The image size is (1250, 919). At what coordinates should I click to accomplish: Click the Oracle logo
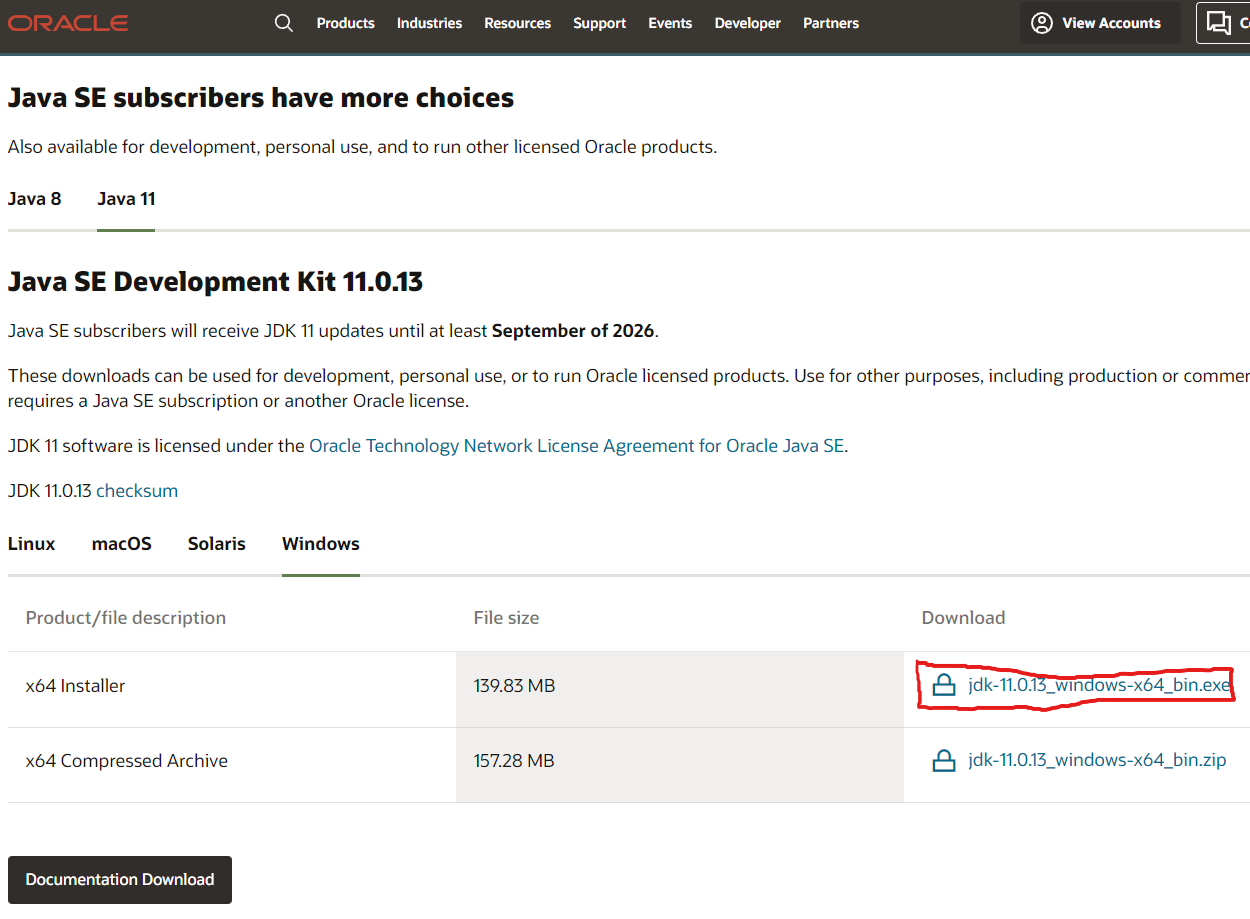[x=68, y=22]
